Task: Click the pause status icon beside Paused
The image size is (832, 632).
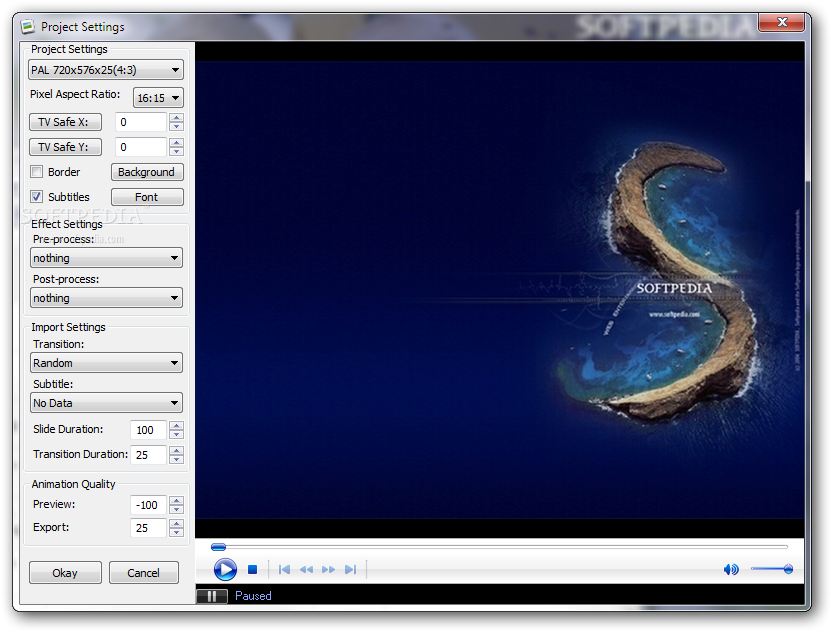Action: (212, 596)
